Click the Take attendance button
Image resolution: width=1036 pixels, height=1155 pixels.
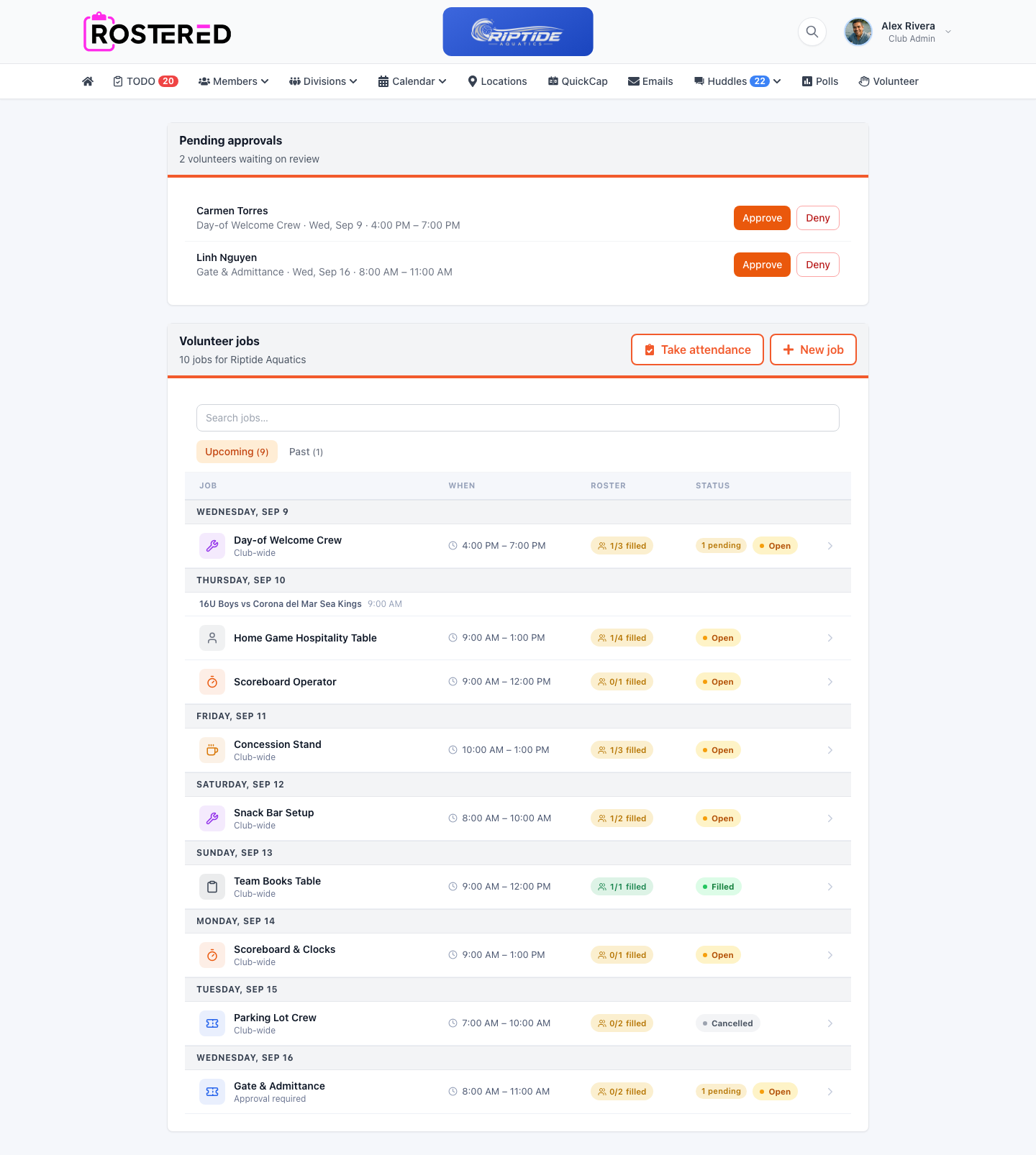[x=697, y=350]
